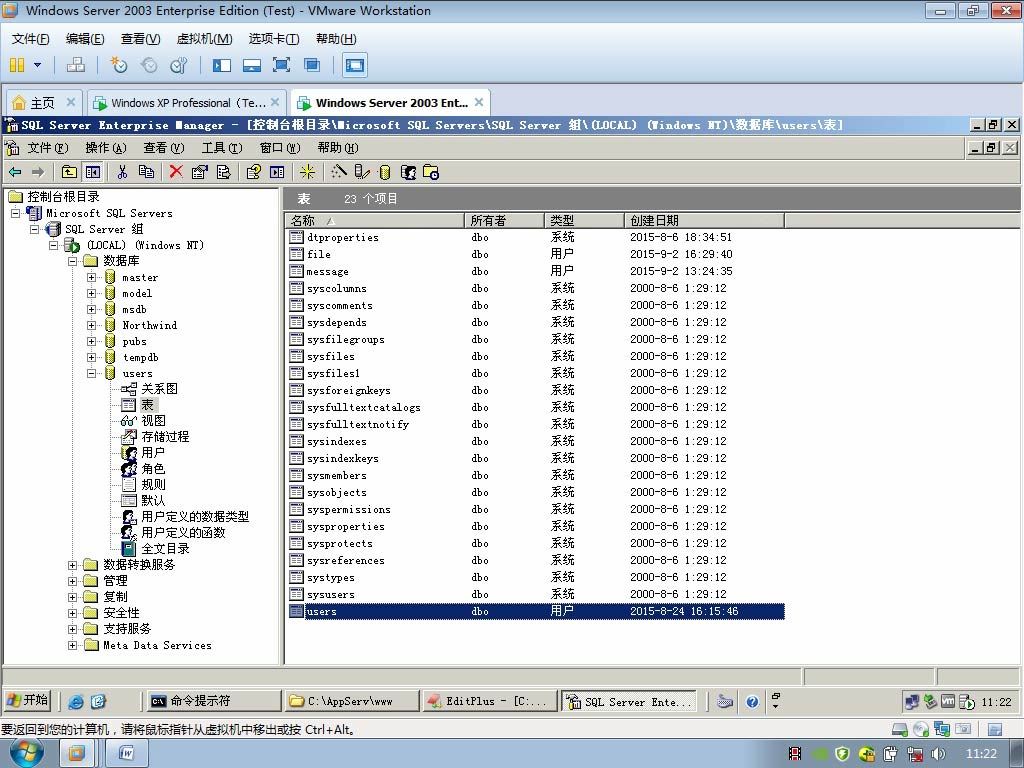Toggle VMware show library sidebar icon
The height and width of the screenshot is (768, 1024).
tap(222, 65)
